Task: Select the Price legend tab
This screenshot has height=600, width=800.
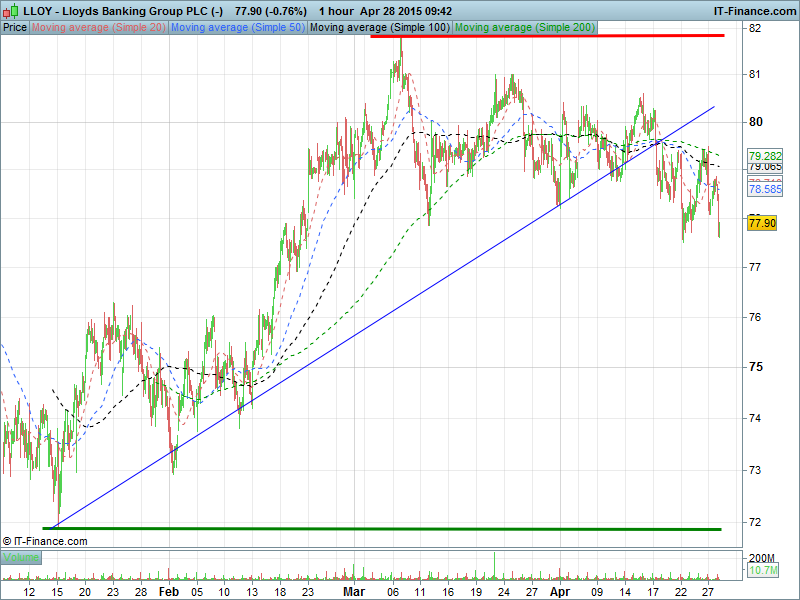Action: click(15, 28)
